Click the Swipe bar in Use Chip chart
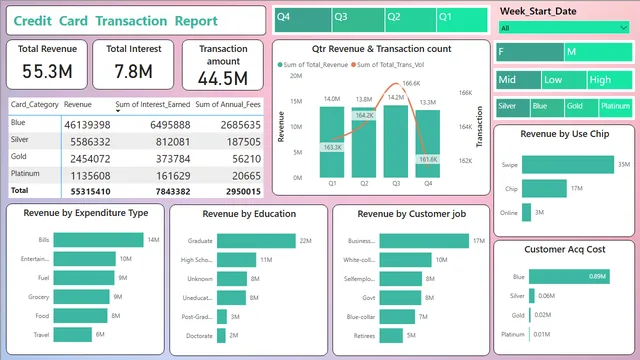 pos(568,164)
